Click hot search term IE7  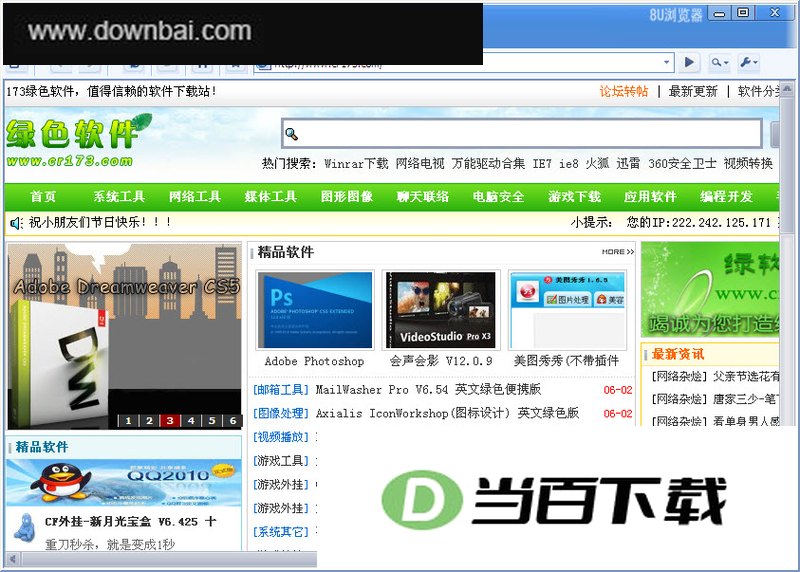542,164
